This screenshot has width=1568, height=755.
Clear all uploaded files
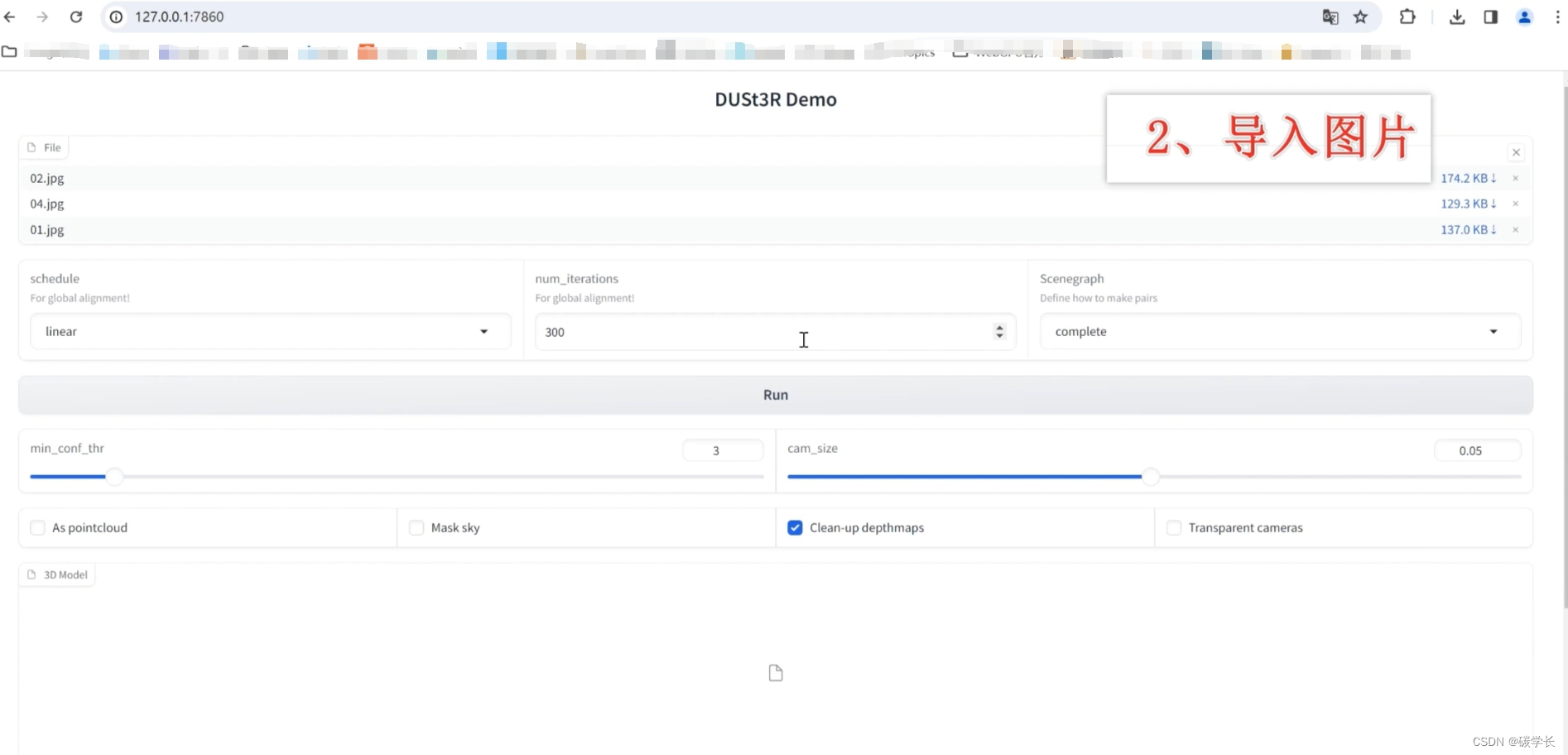(x=1516, y=152)
